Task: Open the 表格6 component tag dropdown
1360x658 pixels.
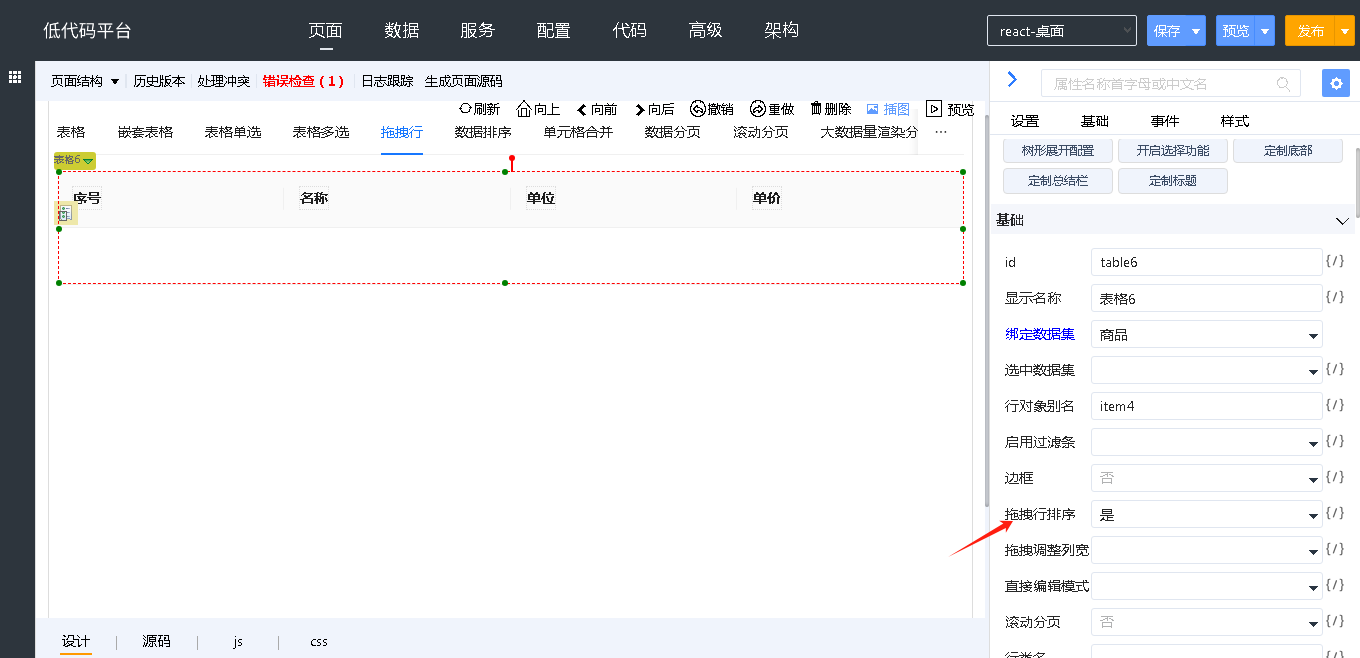Action: (x=75, y=160)
